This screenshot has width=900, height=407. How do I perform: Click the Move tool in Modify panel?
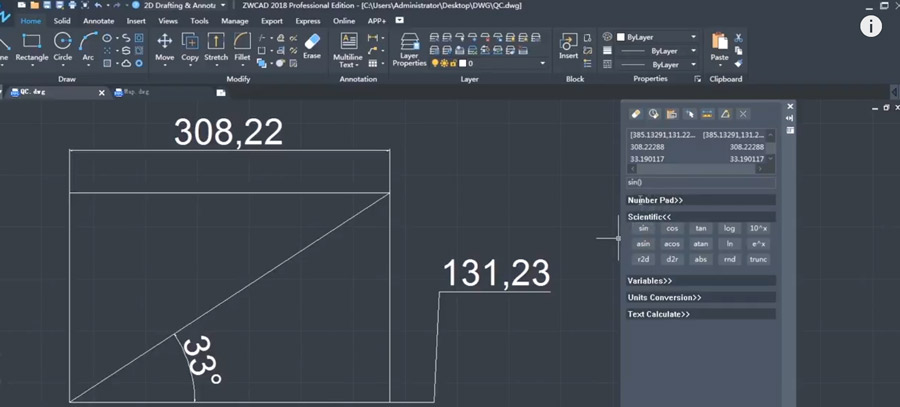(x=164, y=45)
